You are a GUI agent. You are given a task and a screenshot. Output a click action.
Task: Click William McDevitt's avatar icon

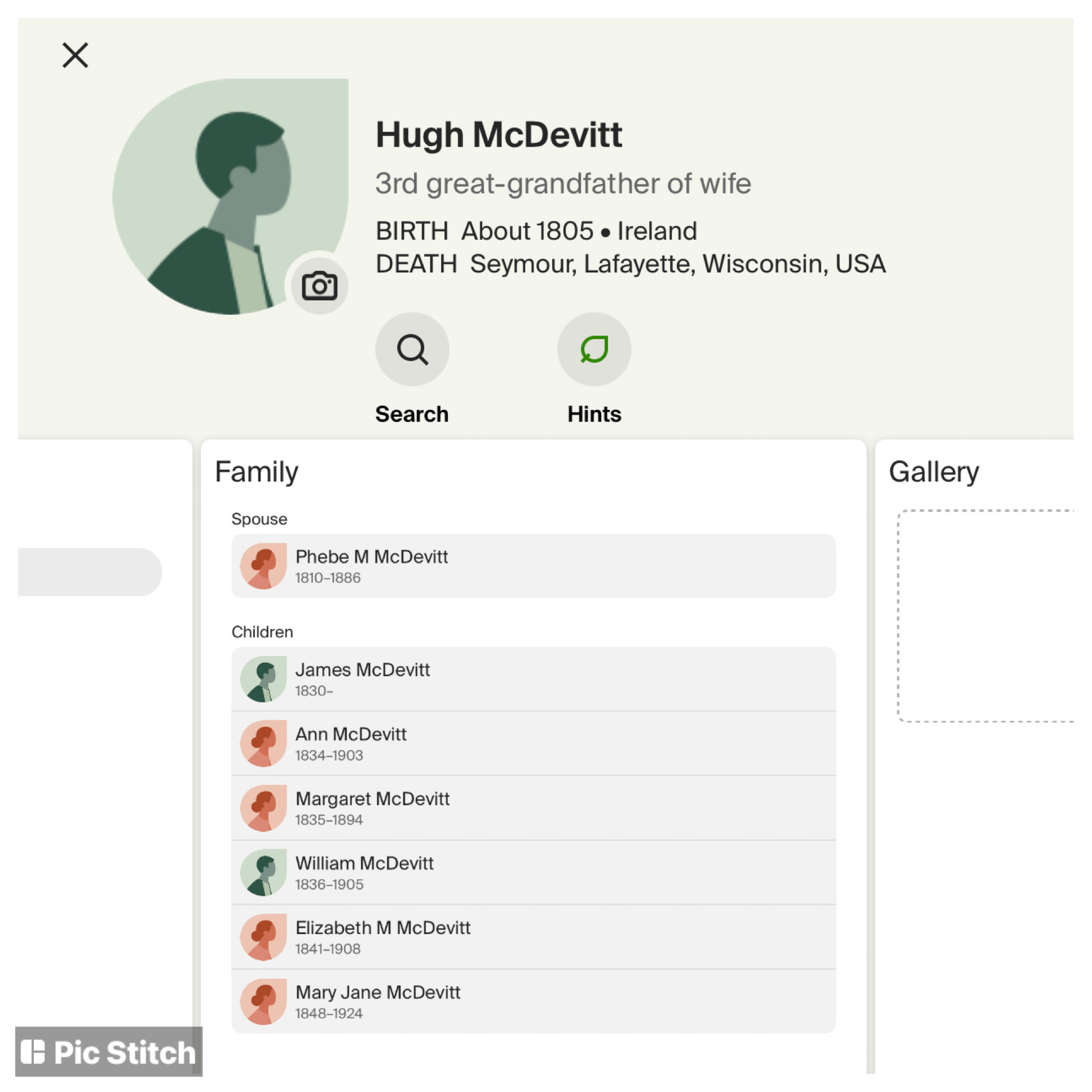[263, 872]
